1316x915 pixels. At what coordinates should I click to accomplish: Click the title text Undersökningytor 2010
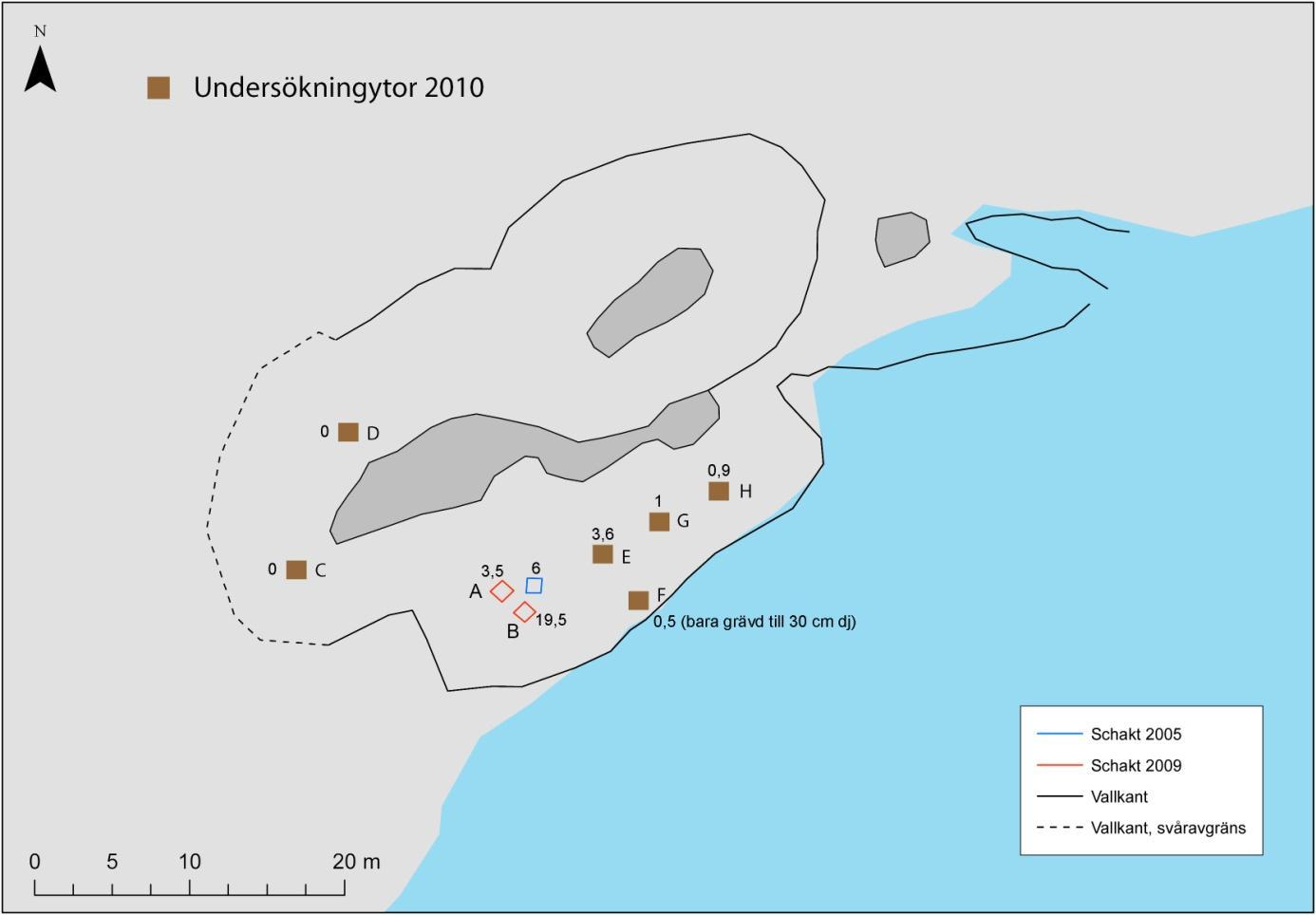tap(339, 87)
